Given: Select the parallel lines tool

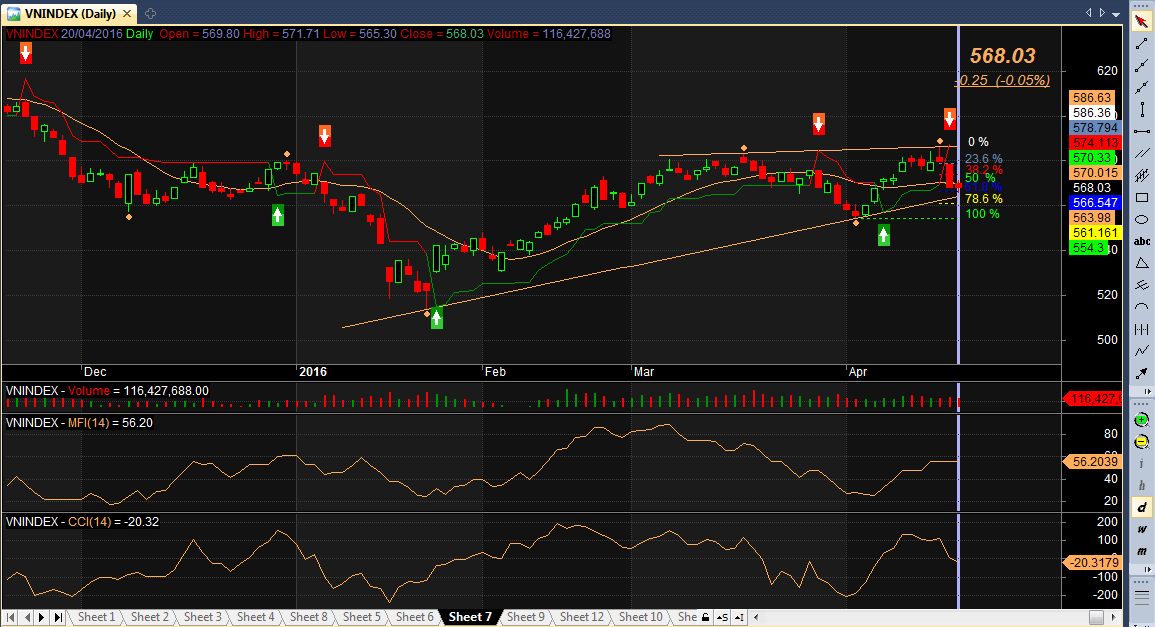Looking at the screenshot, I should click(1142, 153).
